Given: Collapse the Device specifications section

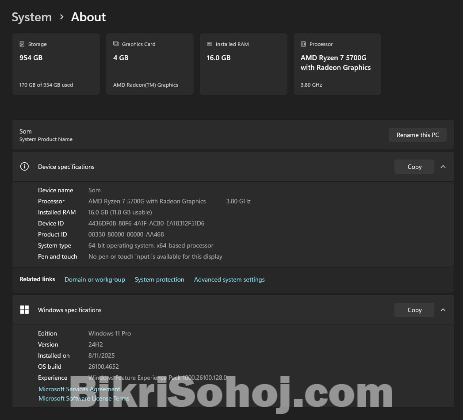Looking at the screenshot, I should point(443,167).
